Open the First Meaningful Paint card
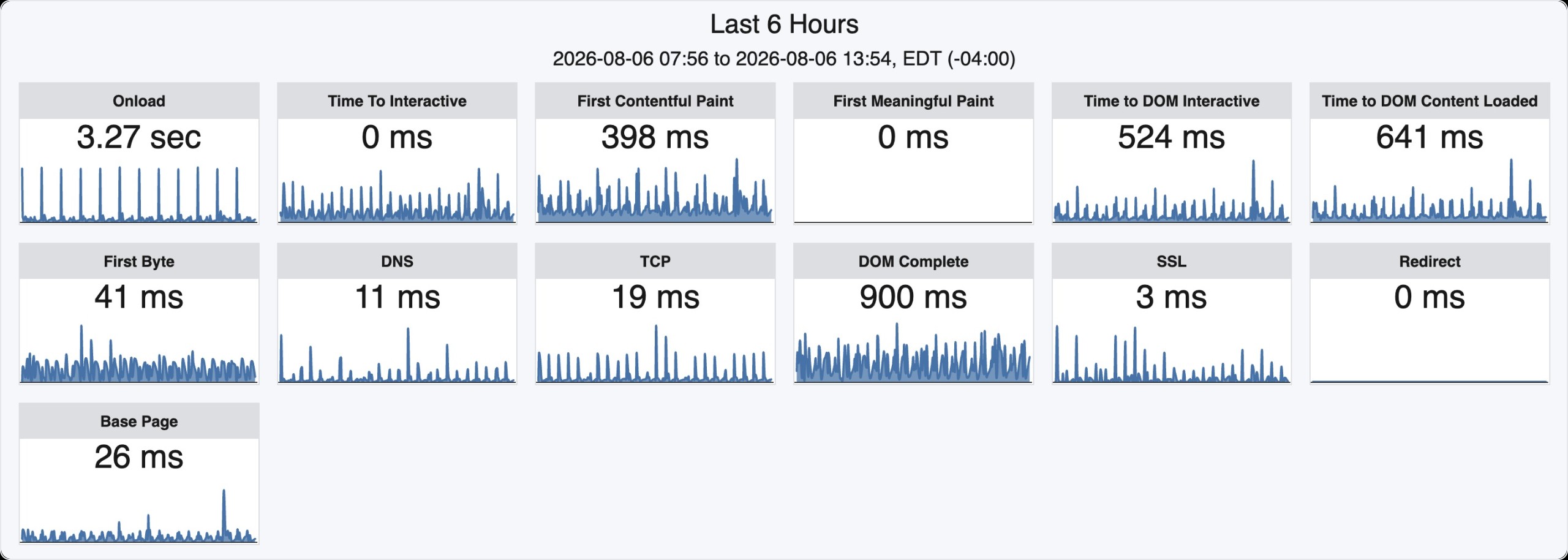The height and width of the screenshot is (560, 1568). point(913,153)
